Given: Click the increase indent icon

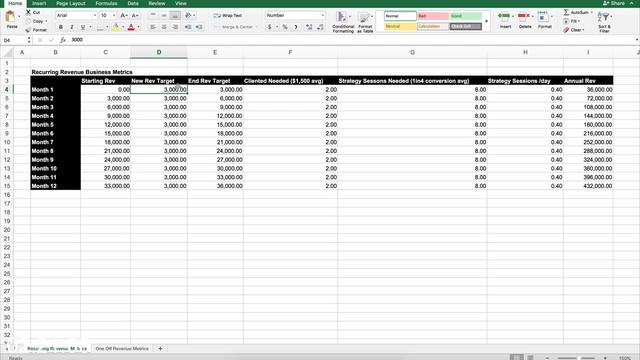Looking at the screenshot, I should tap(199, 27).
